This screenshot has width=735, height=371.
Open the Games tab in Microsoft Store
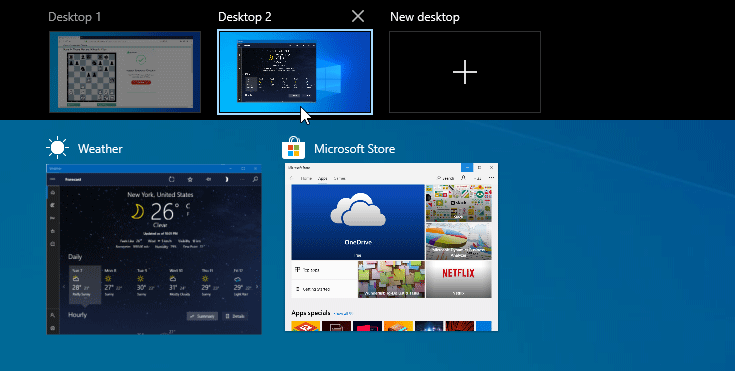click(340, 178)
